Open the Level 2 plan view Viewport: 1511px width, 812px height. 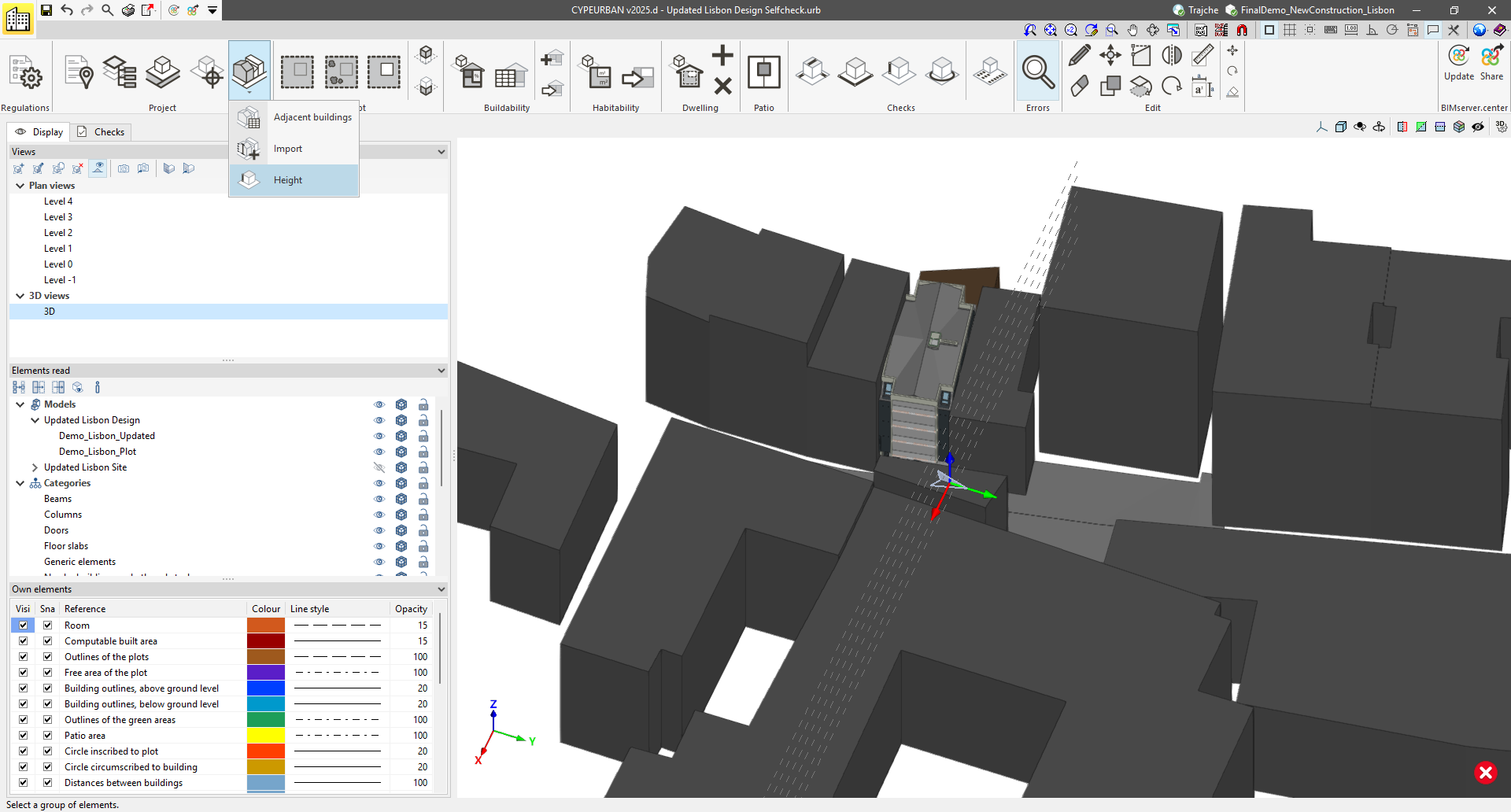58,233
